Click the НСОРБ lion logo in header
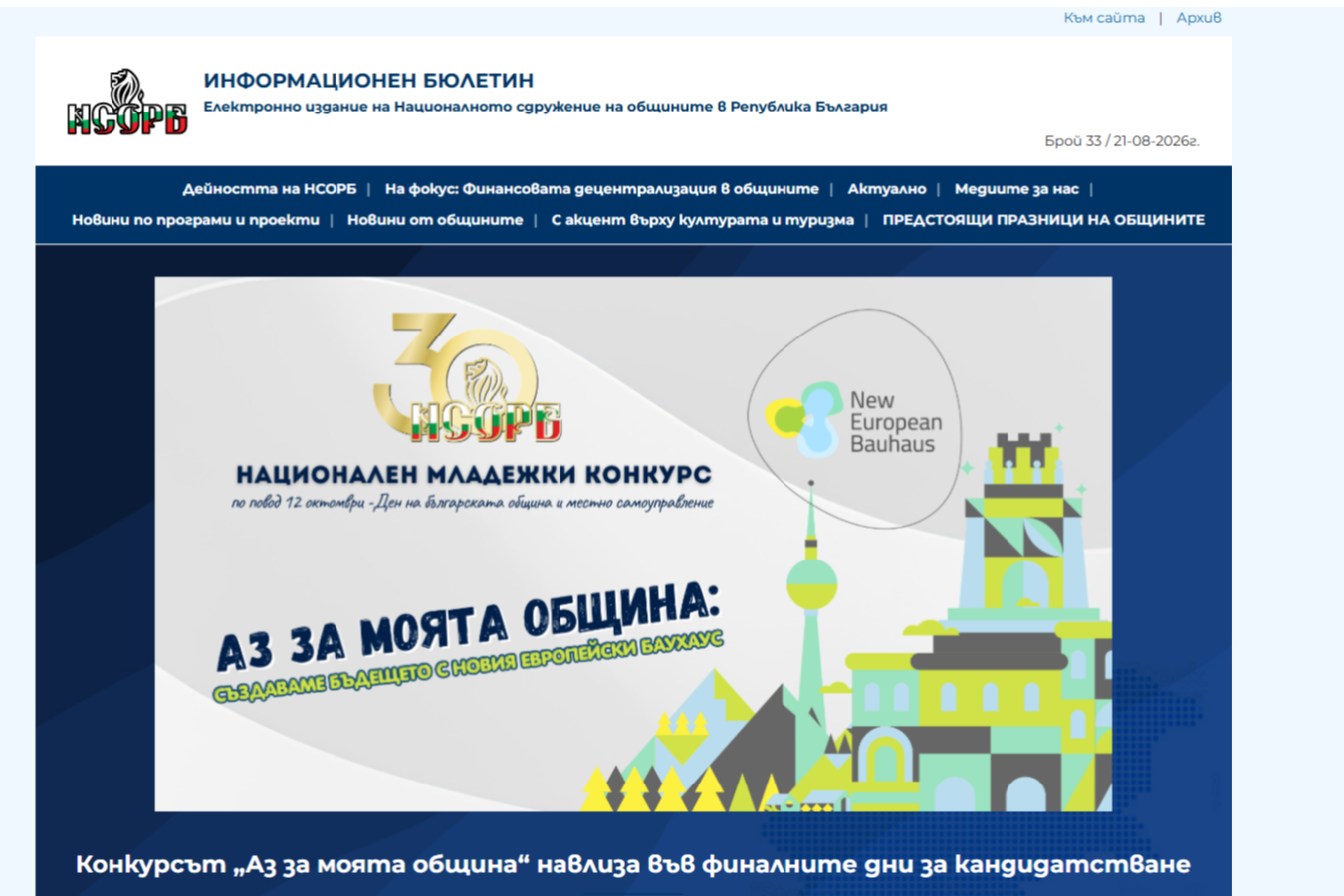 (x=126, y=102)
